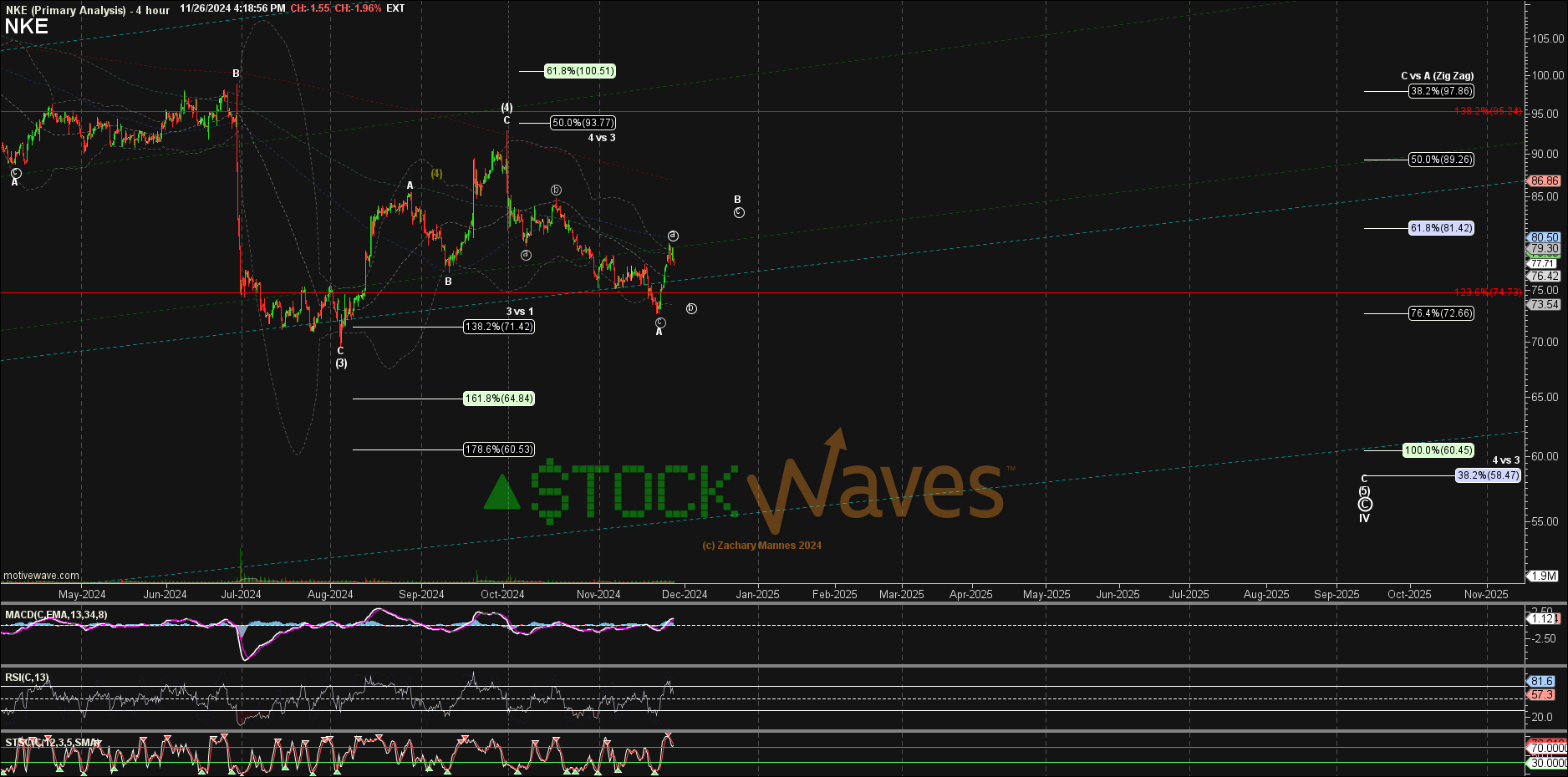
Task: Click the large NKE ticker title
Action: [x=27, y=27]
